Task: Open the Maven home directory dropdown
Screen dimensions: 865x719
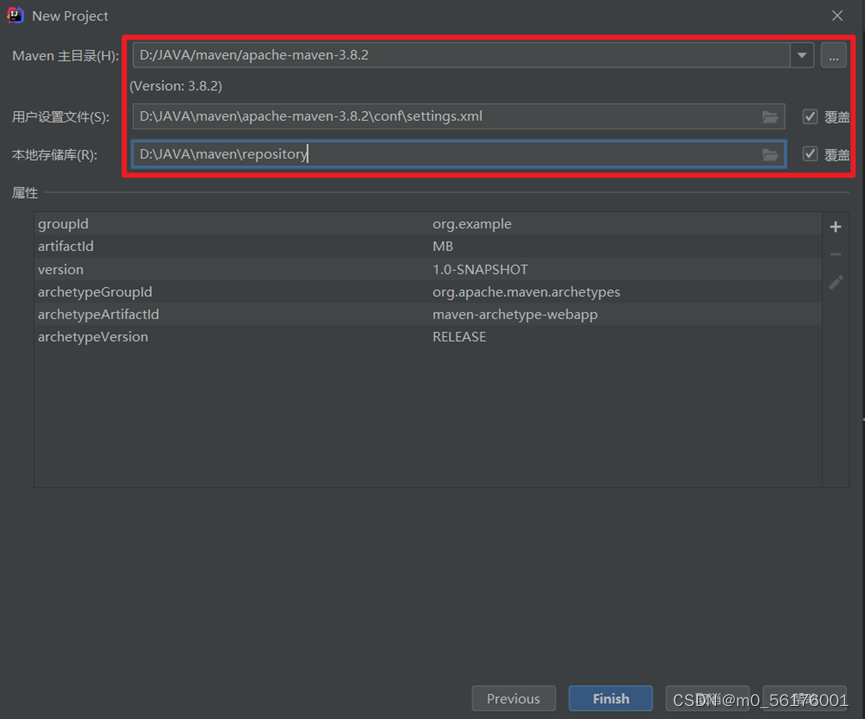Action: click(802, 56)
